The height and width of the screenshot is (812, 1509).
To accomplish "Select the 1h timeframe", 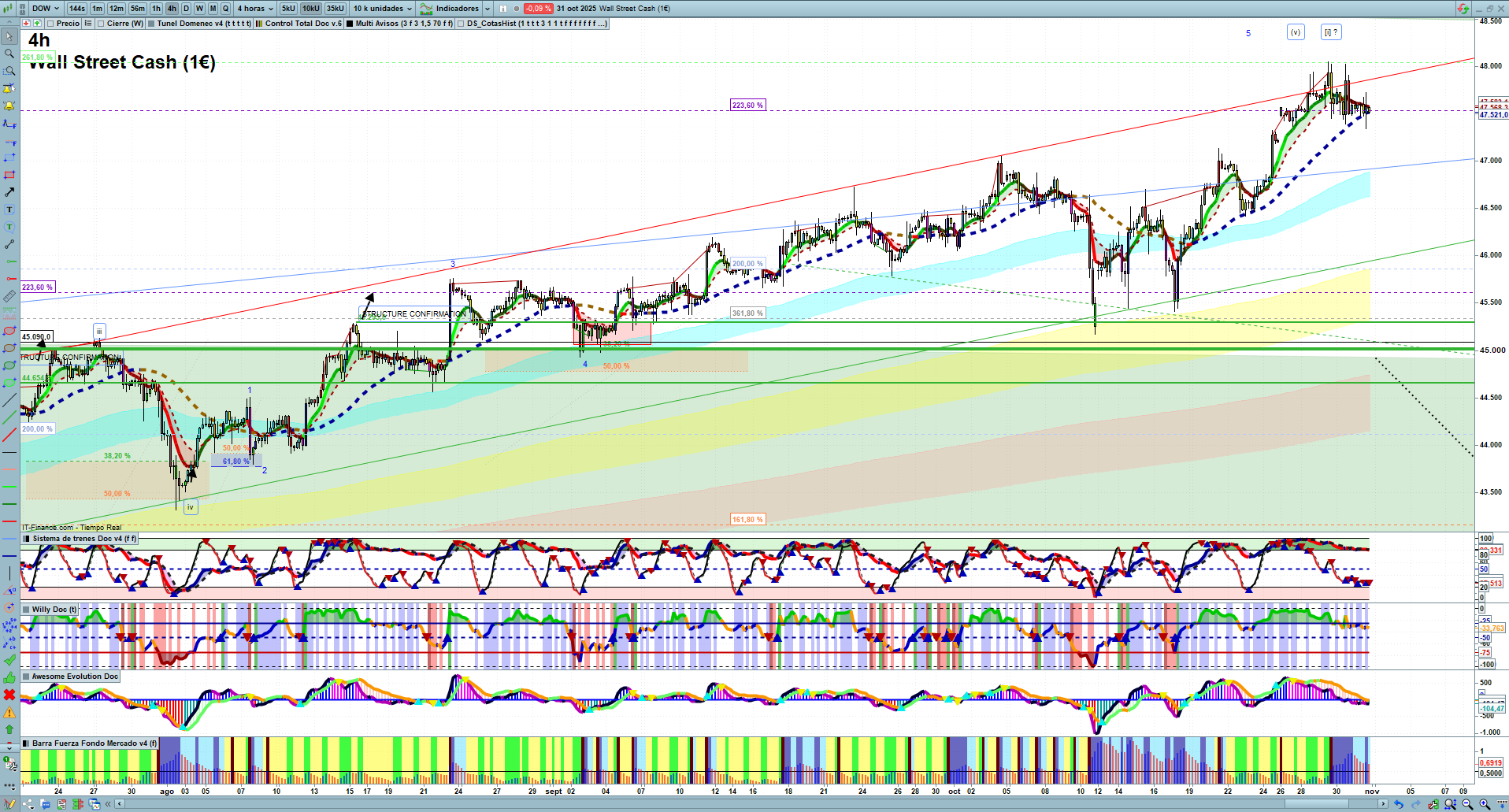I will point(156,9).
